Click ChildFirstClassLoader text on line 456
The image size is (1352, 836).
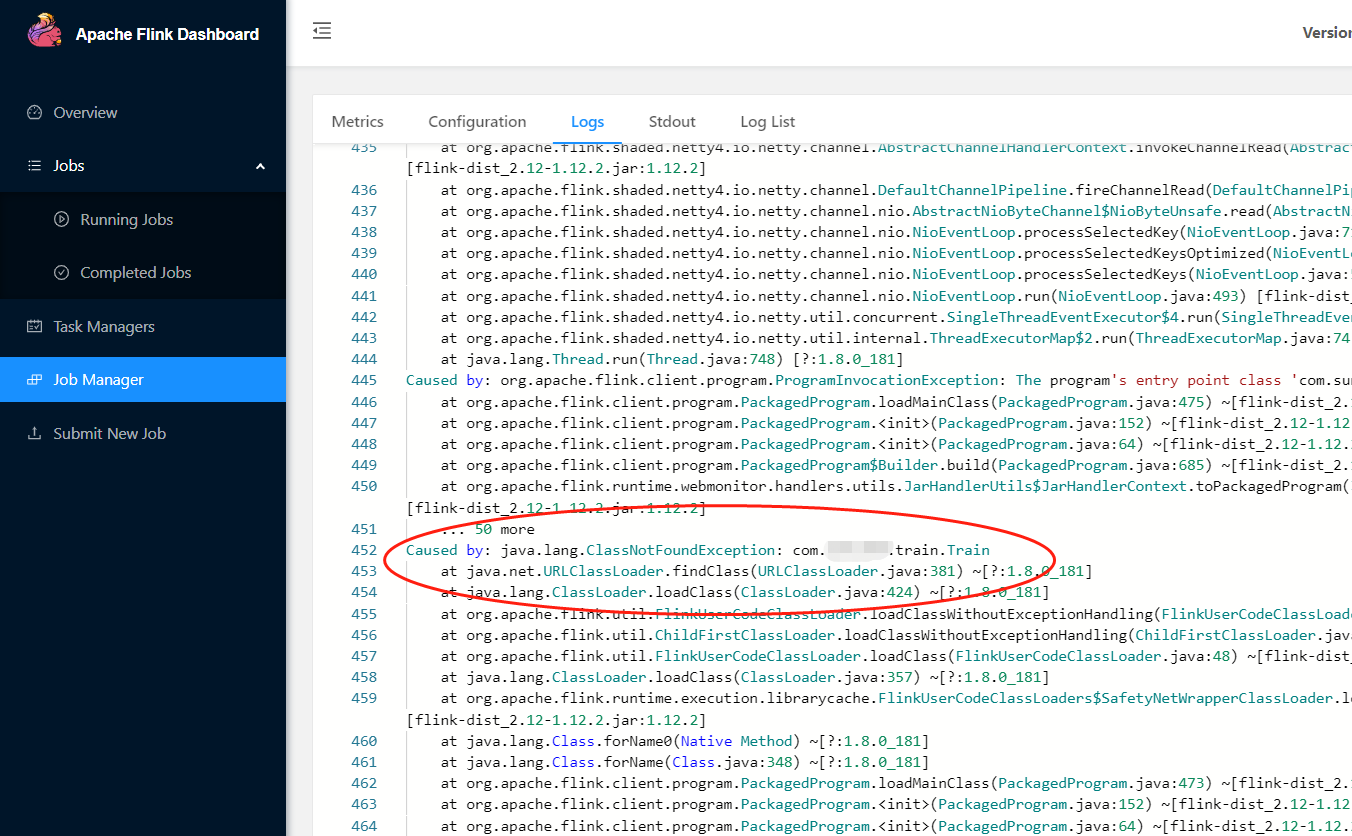(746, 635)
